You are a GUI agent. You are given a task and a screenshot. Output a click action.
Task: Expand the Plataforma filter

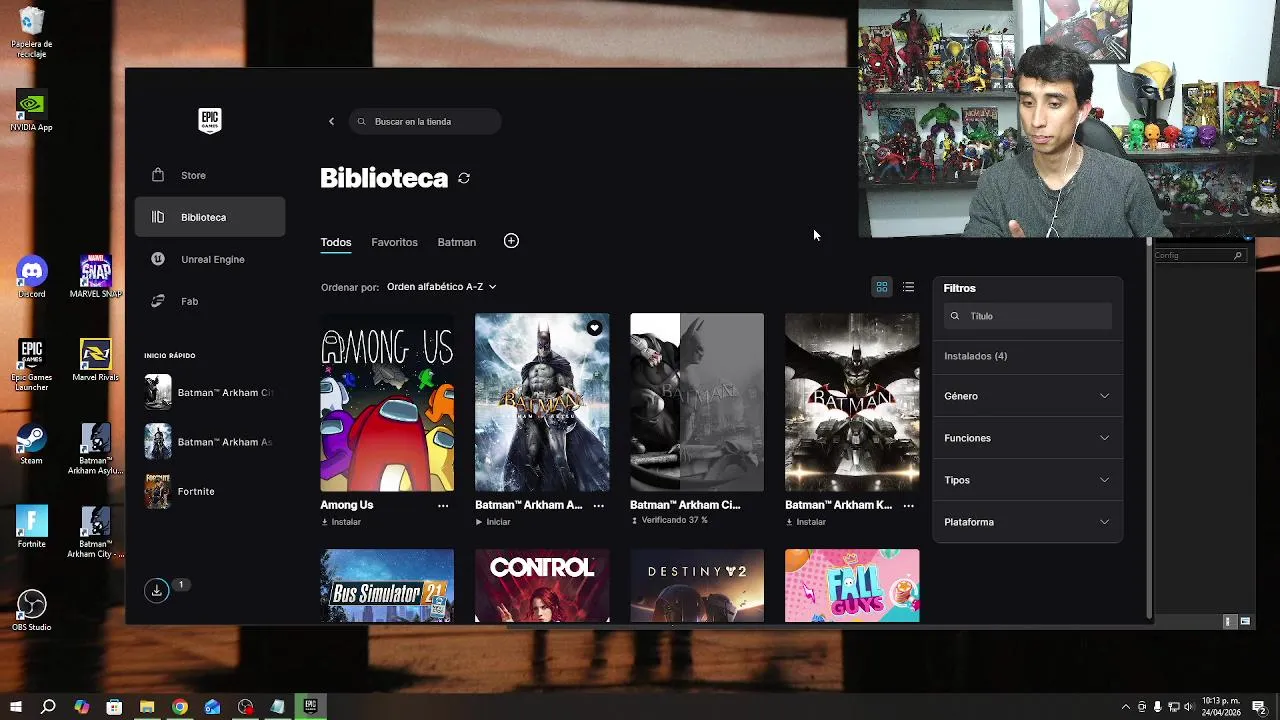pyautogui.click(x=1027, y=522)
